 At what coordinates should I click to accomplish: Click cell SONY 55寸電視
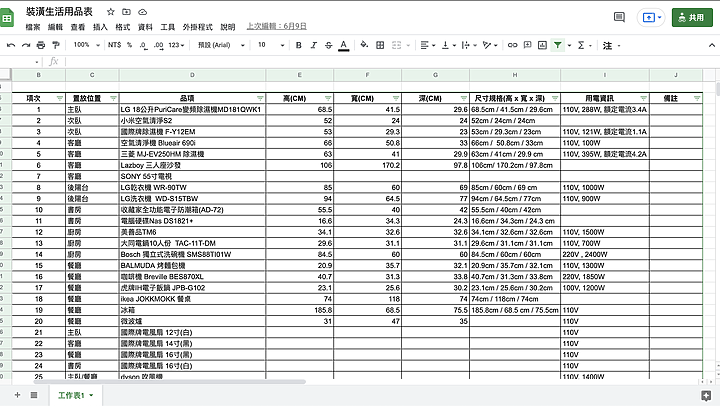point(192,176)
